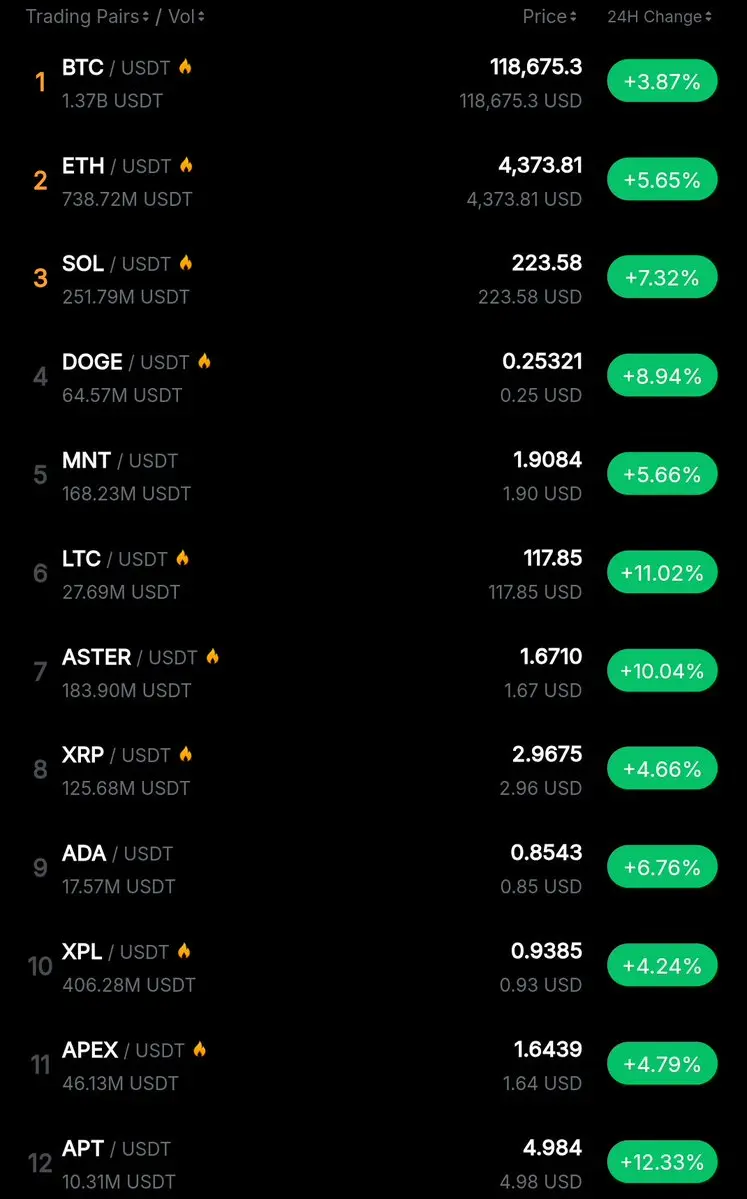The image size is (747, 1199).
Task: Click the hot flame icon next to ETH
Action: 186,165
